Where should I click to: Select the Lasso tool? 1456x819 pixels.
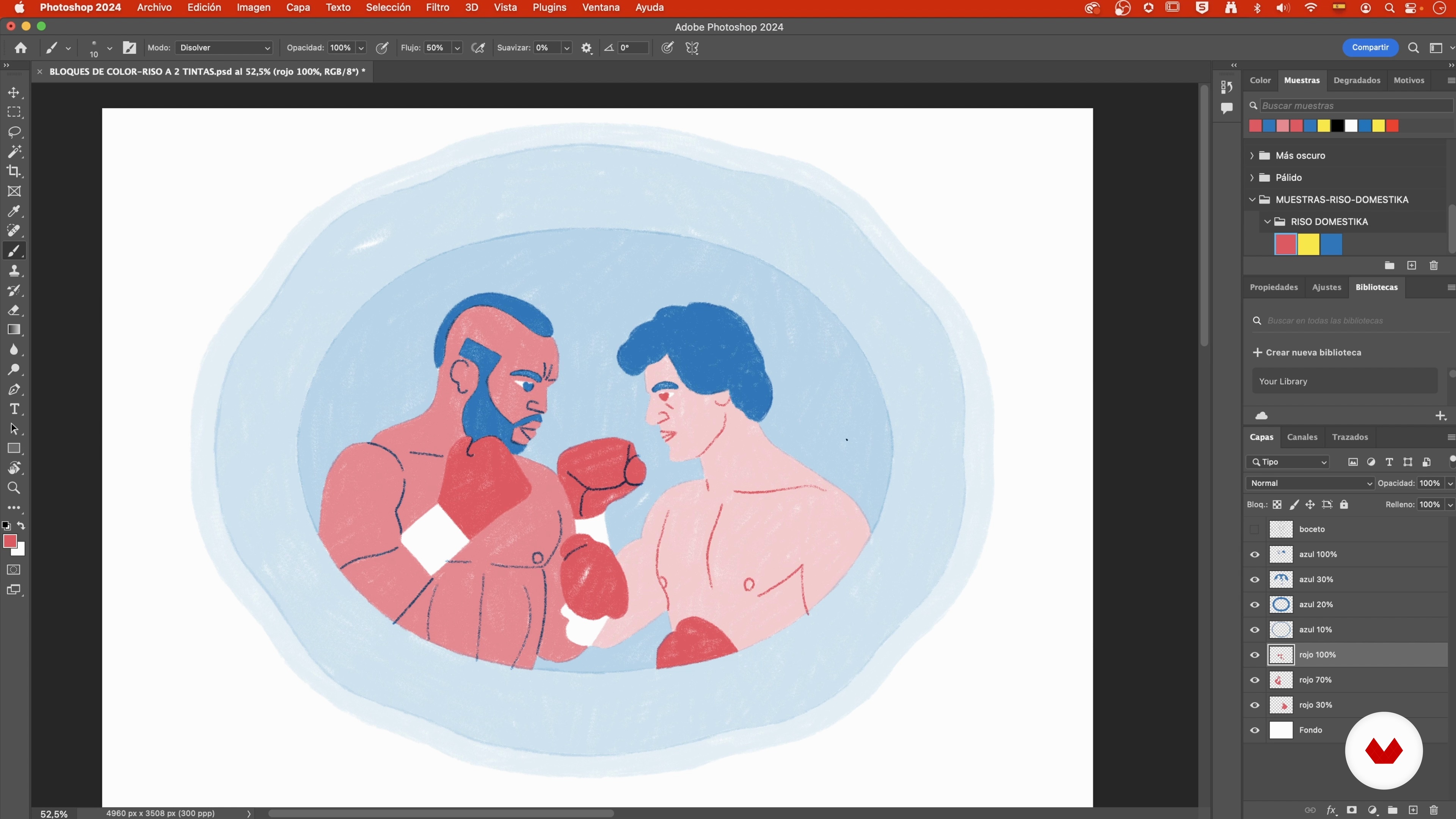point(14,132)
